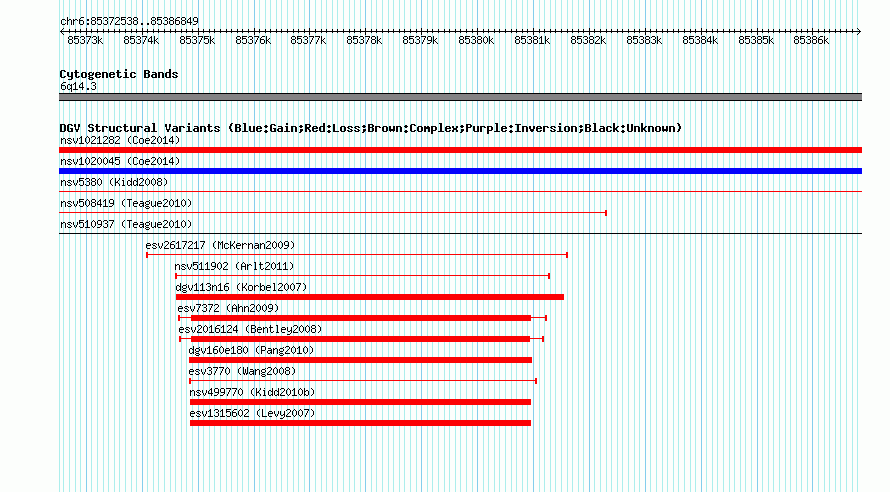Click the 85374k ruler position
The width and height of the screenshot is (890, 492).
click(141, 41)
